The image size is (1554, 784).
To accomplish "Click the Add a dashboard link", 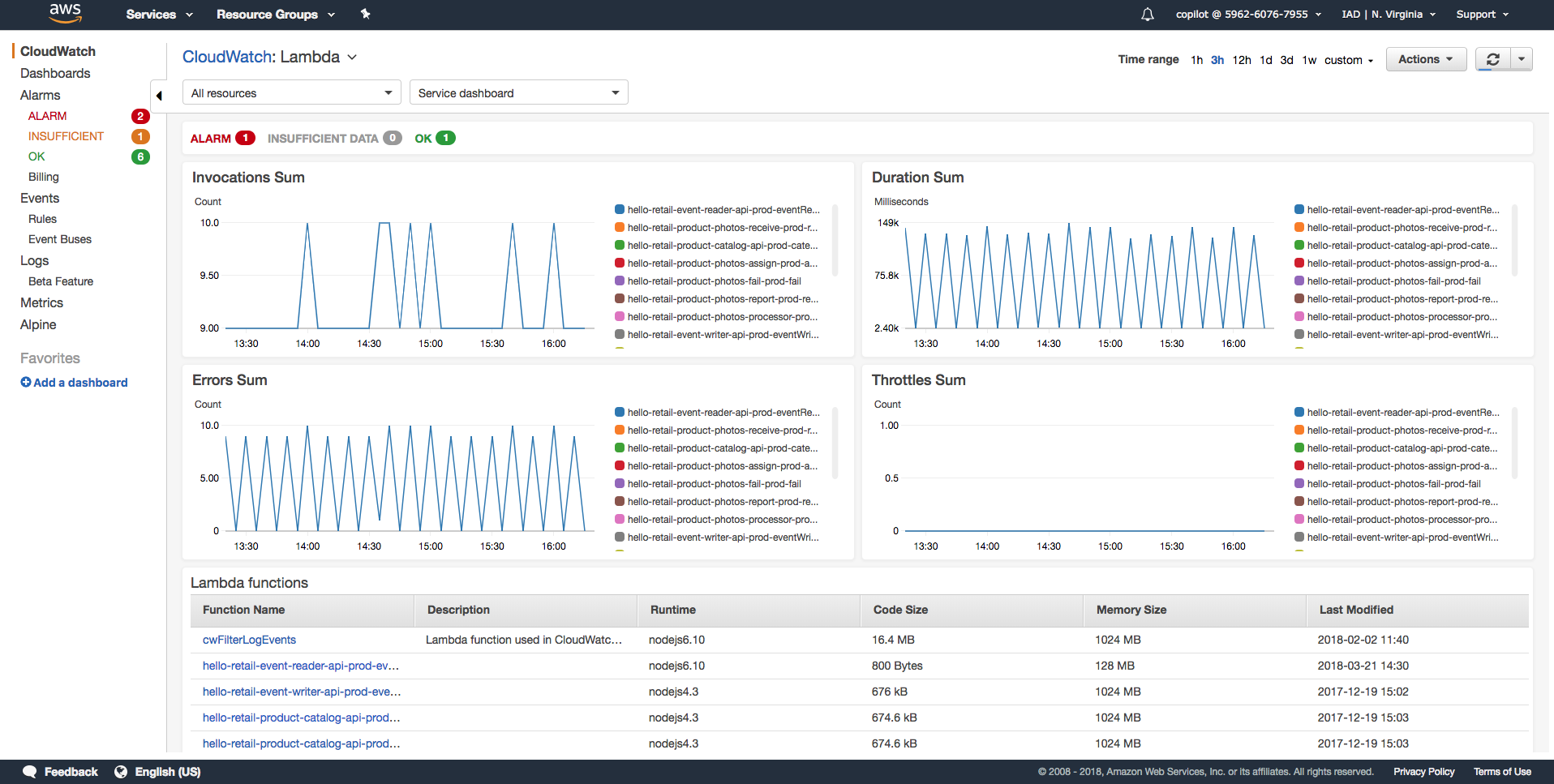I will [80, 383].
